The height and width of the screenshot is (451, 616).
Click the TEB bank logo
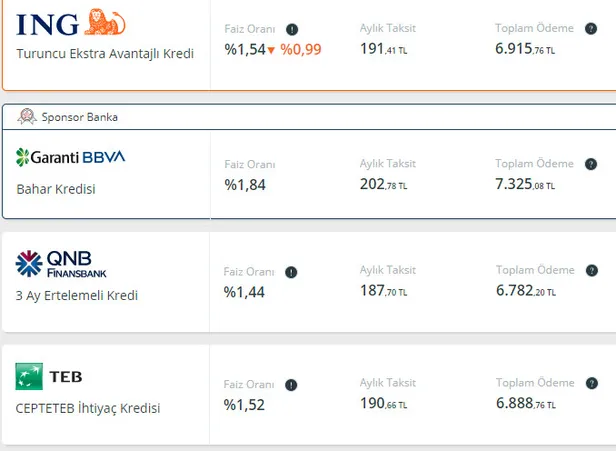coord(49,376)
